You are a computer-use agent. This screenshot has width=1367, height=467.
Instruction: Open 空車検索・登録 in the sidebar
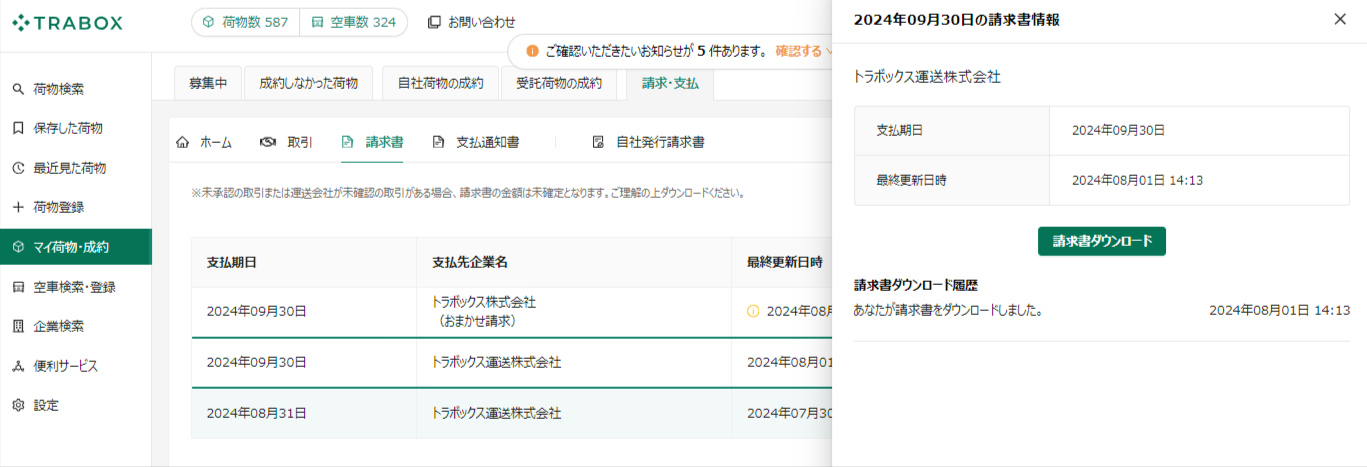76,287
